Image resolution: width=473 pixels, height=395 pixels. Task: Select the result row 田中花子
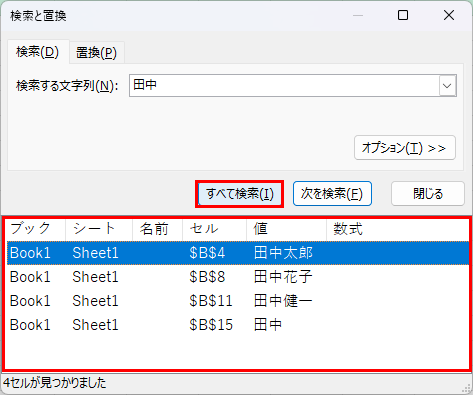[238, 277]
